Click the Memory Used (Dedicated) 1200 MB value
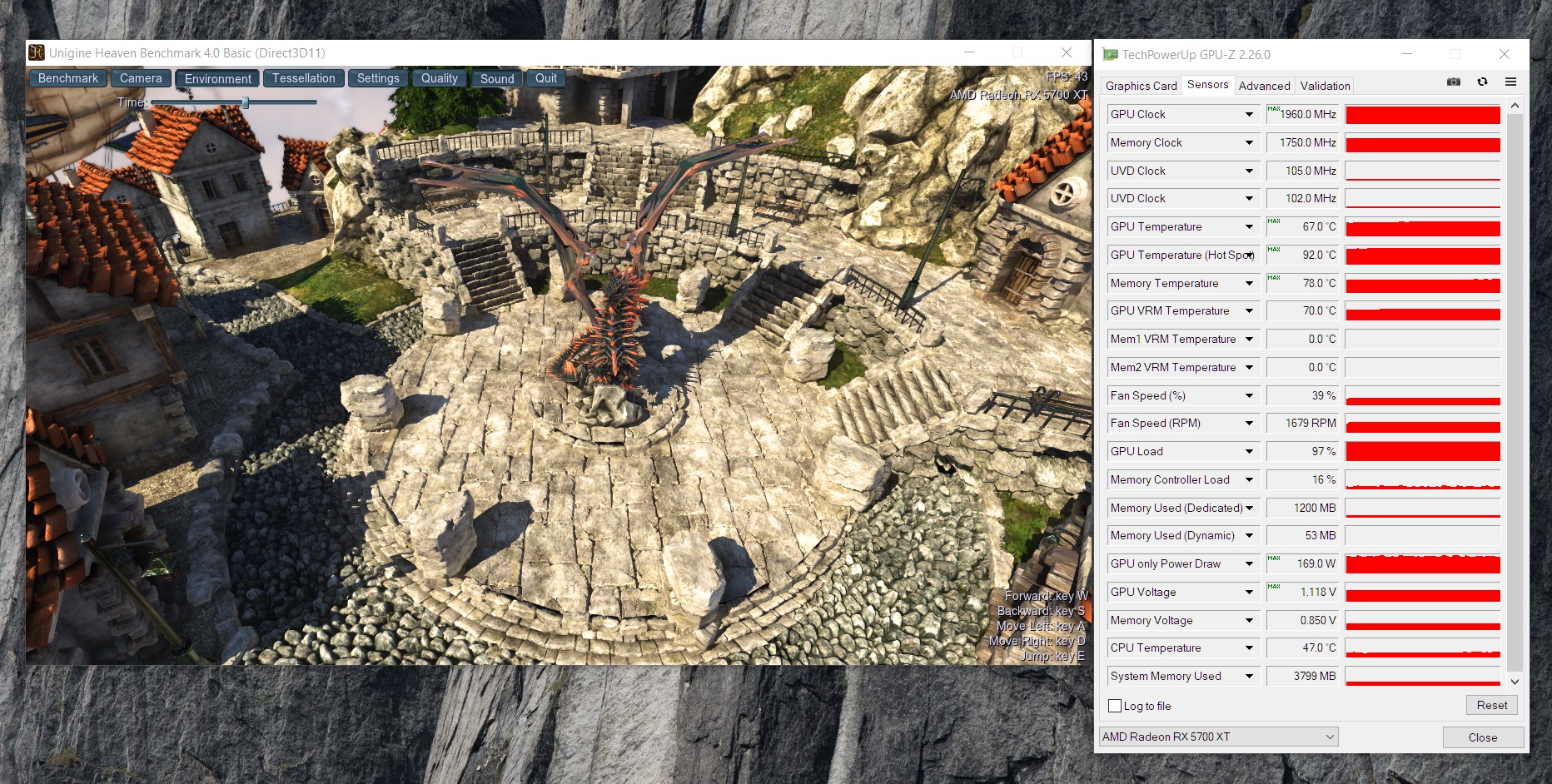The height and width of the screenshot is (784, 1552). click(x=1302, y=508)
